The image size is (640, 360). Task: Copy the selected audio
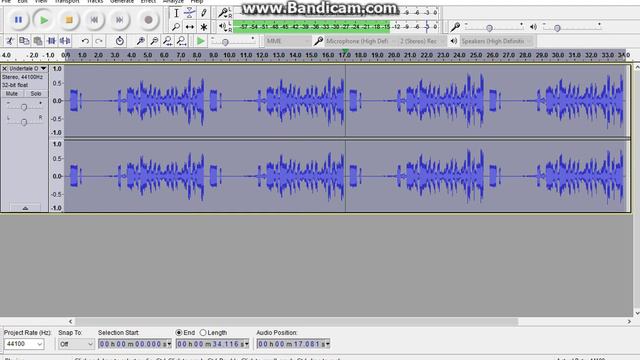(x=24, y=41)
